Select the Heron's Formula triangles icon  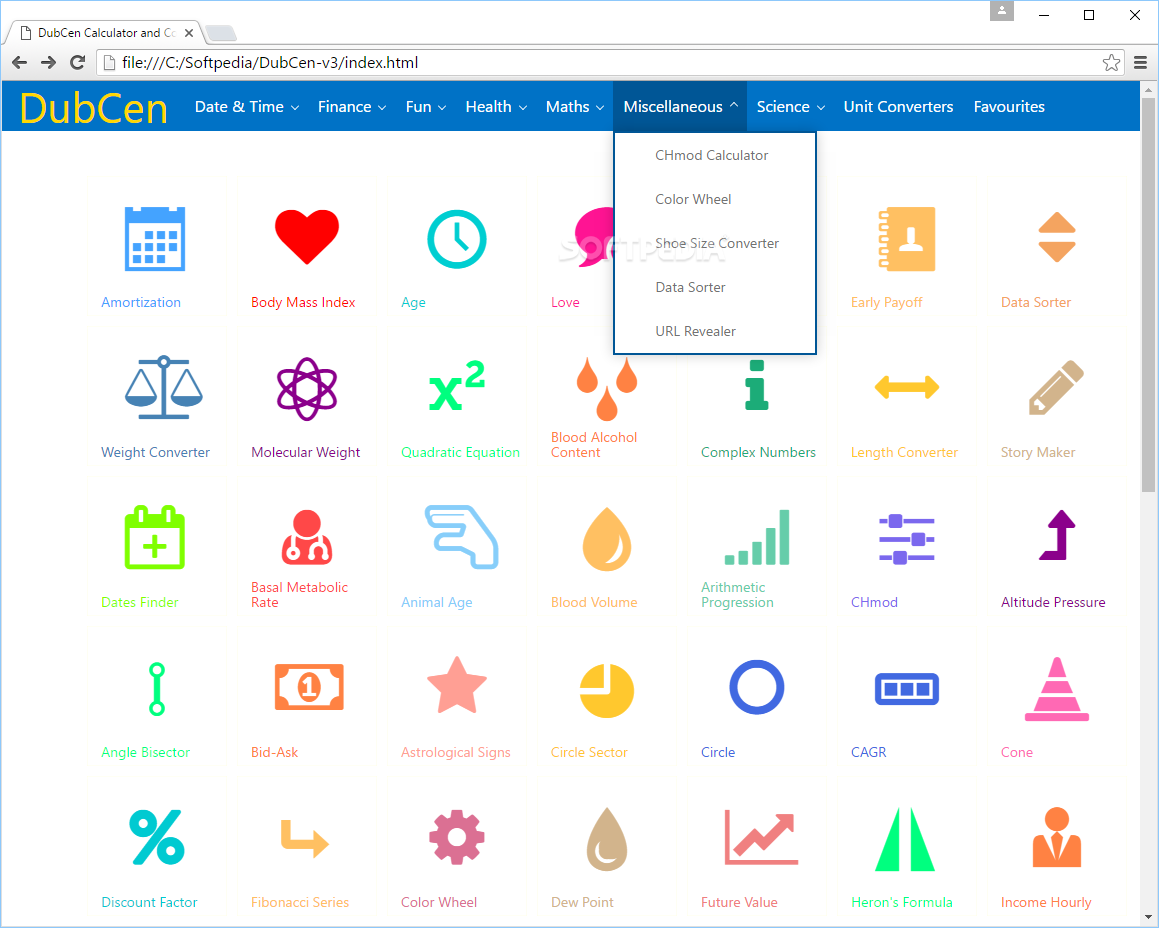pos(905,839)
